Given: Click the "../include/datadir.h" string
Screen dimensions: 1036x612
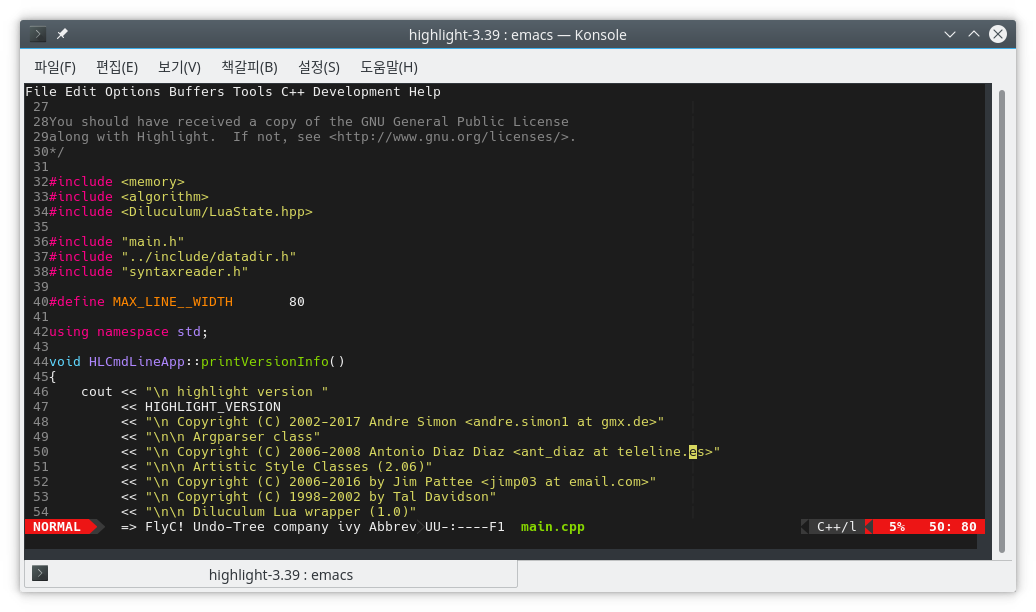Looking at the screenshot, I should coord(209,257).
